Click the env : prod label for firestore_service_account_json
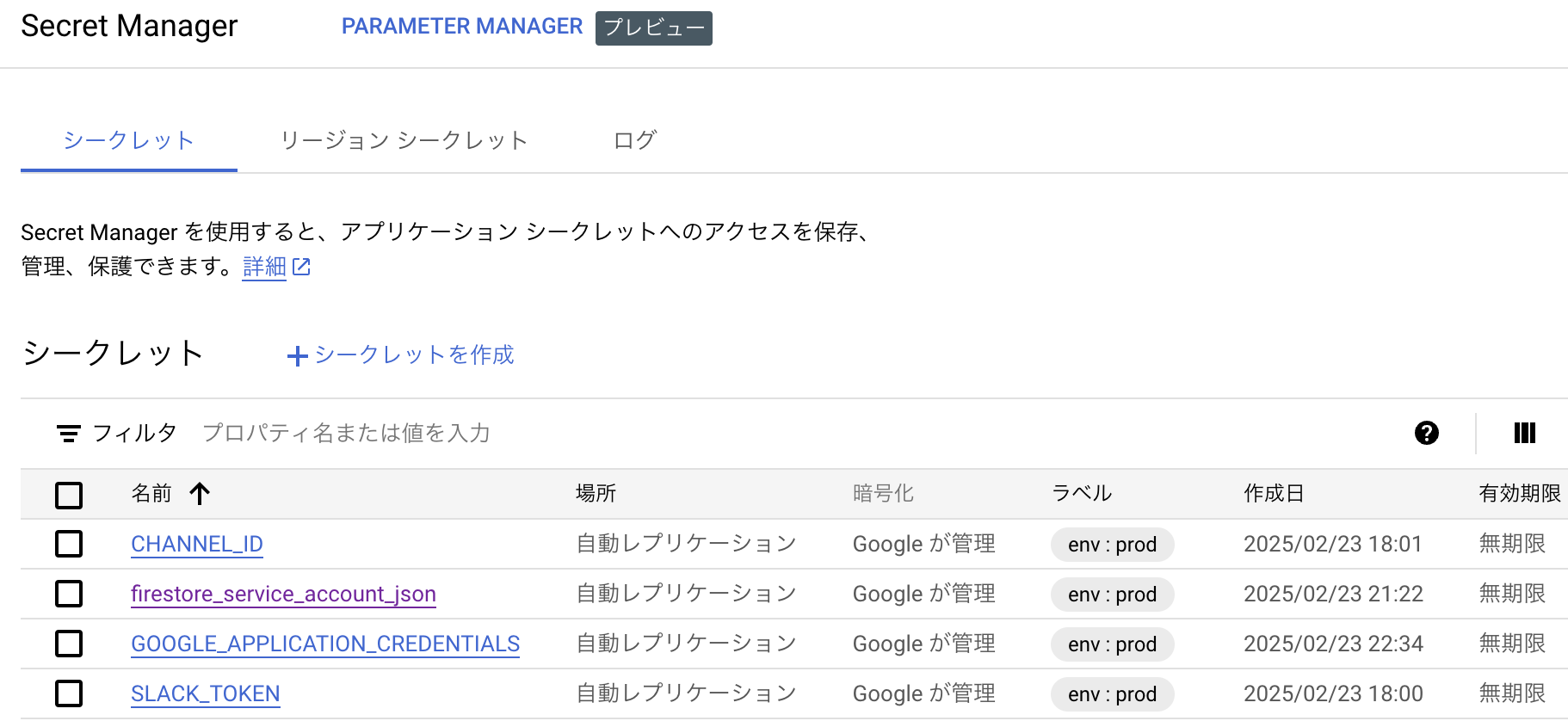Screen dimensions: 1568x721 [x=1112, y=595]
